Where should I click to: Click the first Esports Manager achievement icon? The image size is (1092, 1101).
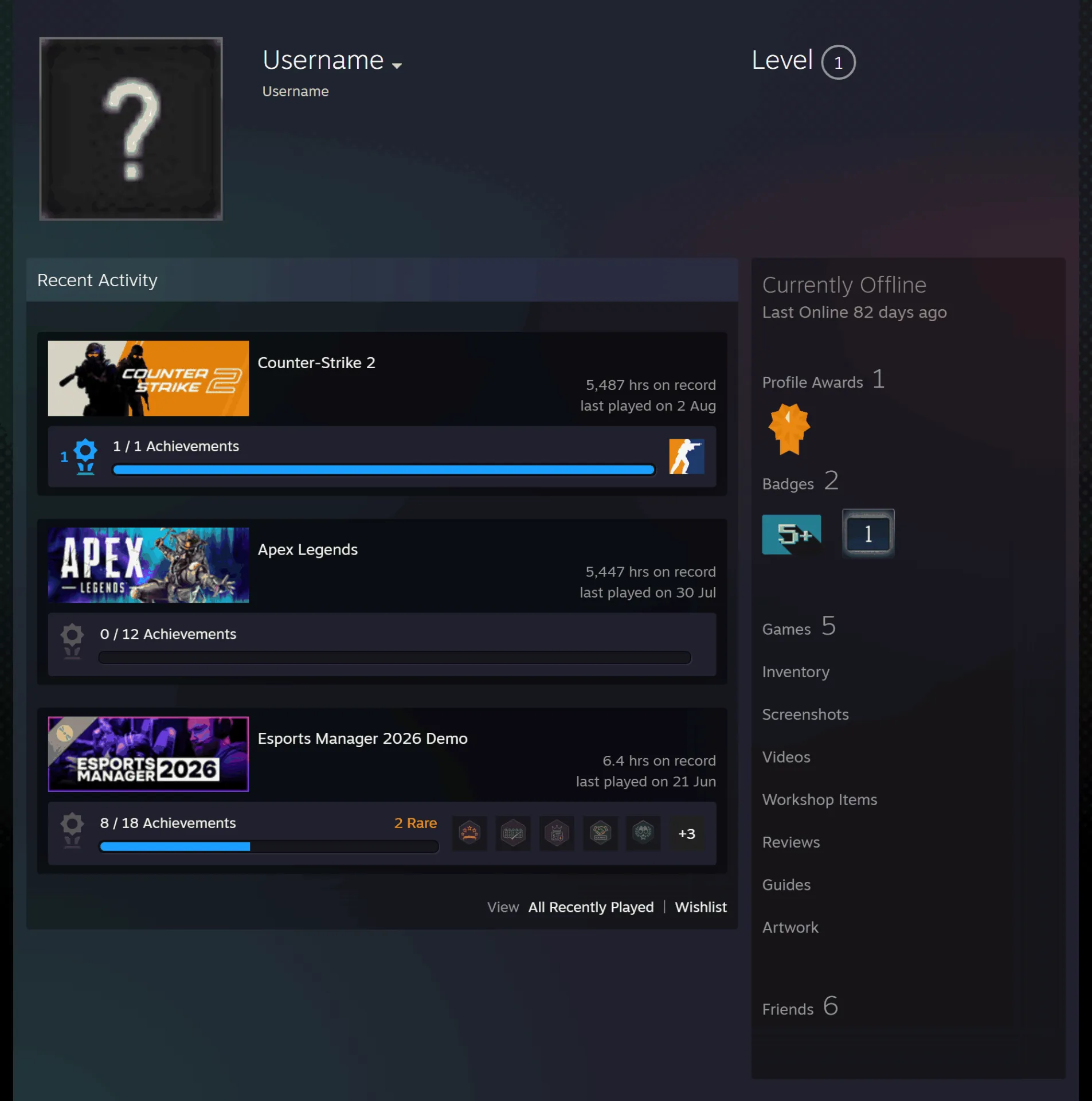click(x=469, y=833)
